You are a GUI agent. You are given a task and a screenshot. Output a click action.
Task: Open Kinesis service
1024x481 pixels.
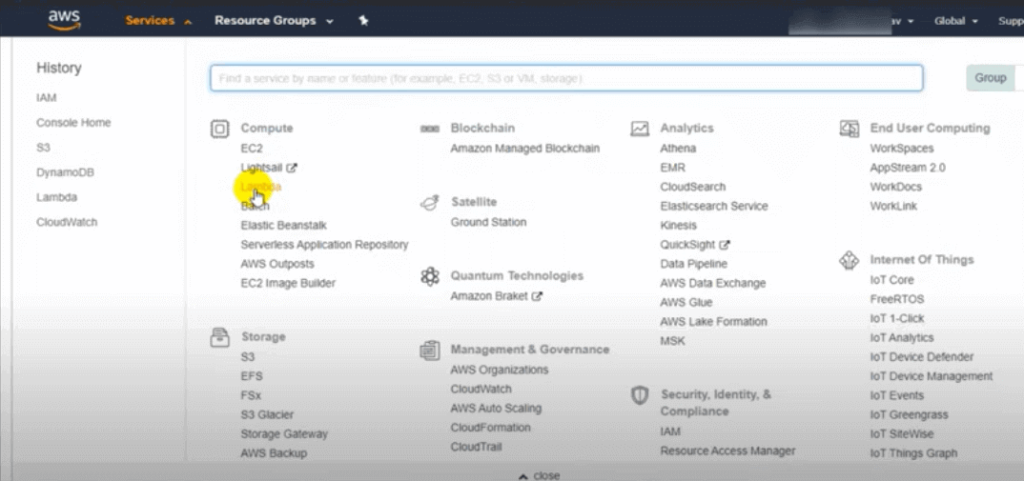[x=679, y=226]
